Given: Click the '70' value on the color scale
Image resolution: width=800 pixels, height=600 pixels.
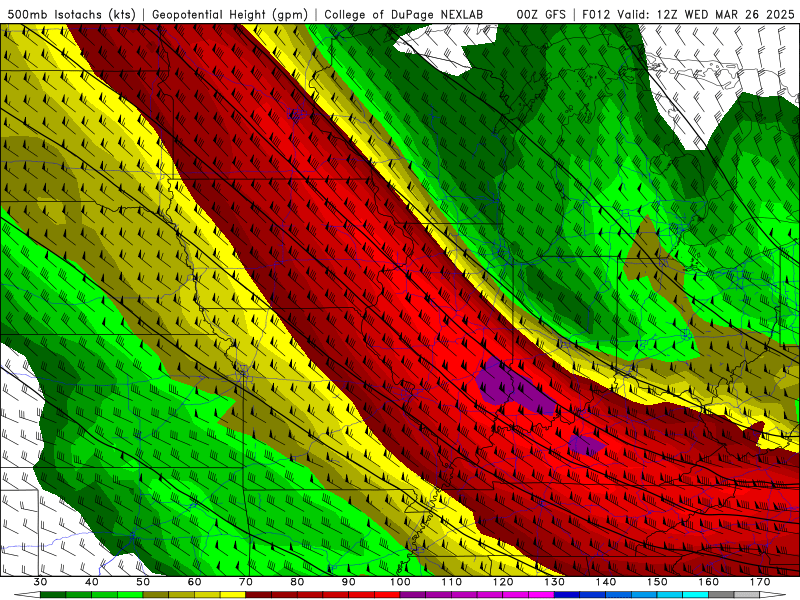Looking at the screenshot, I should click(x=246, y=582).
